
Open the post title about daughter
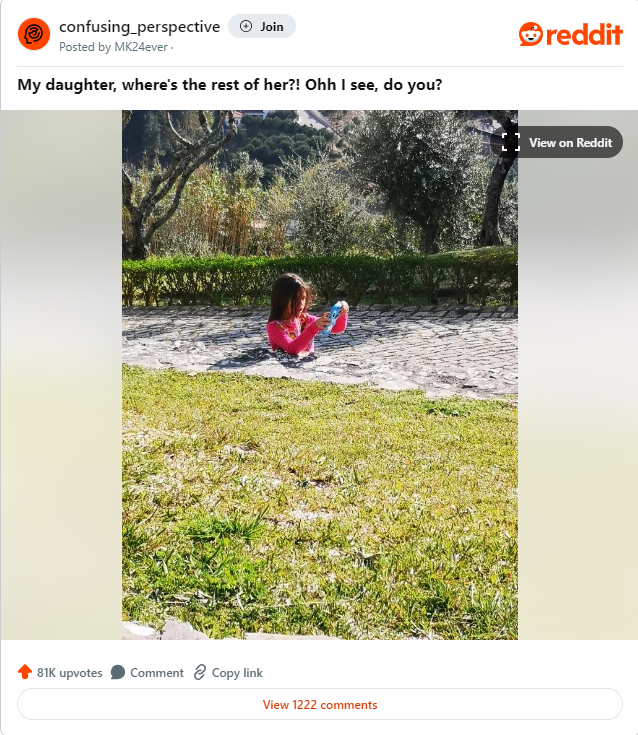coord(230,85)
